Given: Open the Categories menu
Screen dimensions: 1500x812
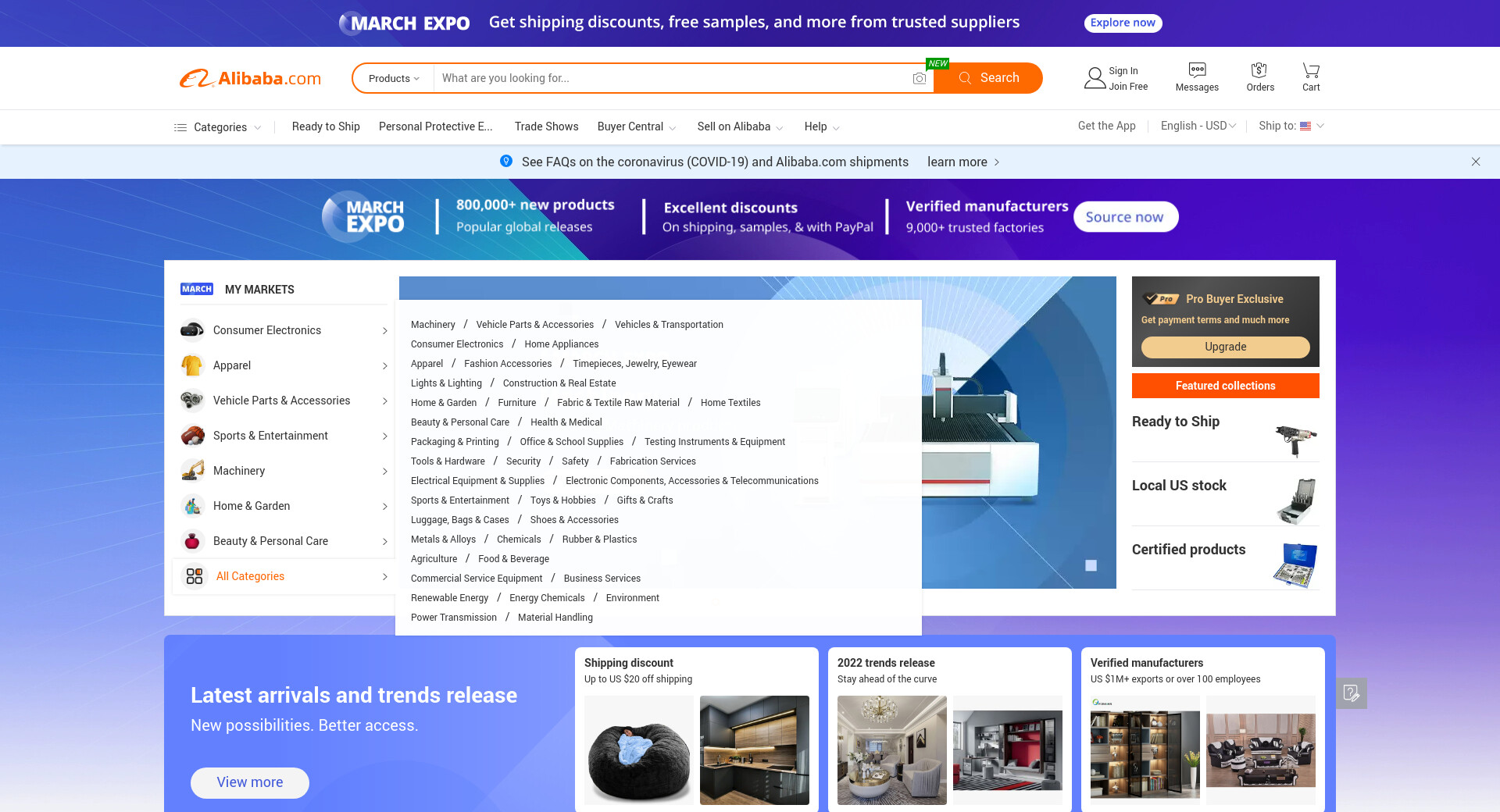Looking at the screenshot, I should click(x=218, y=127).
